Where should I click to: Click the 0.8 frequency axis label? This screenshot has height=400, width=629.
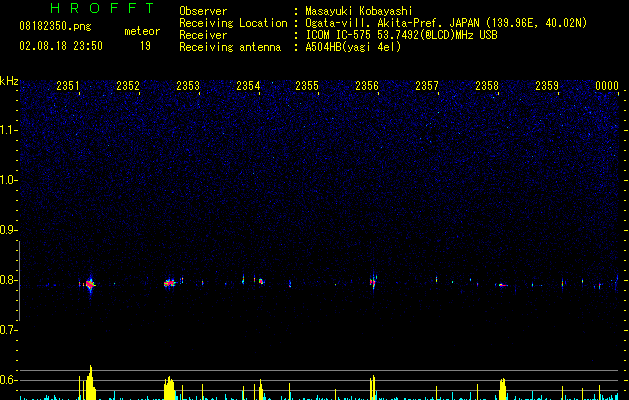8,280
